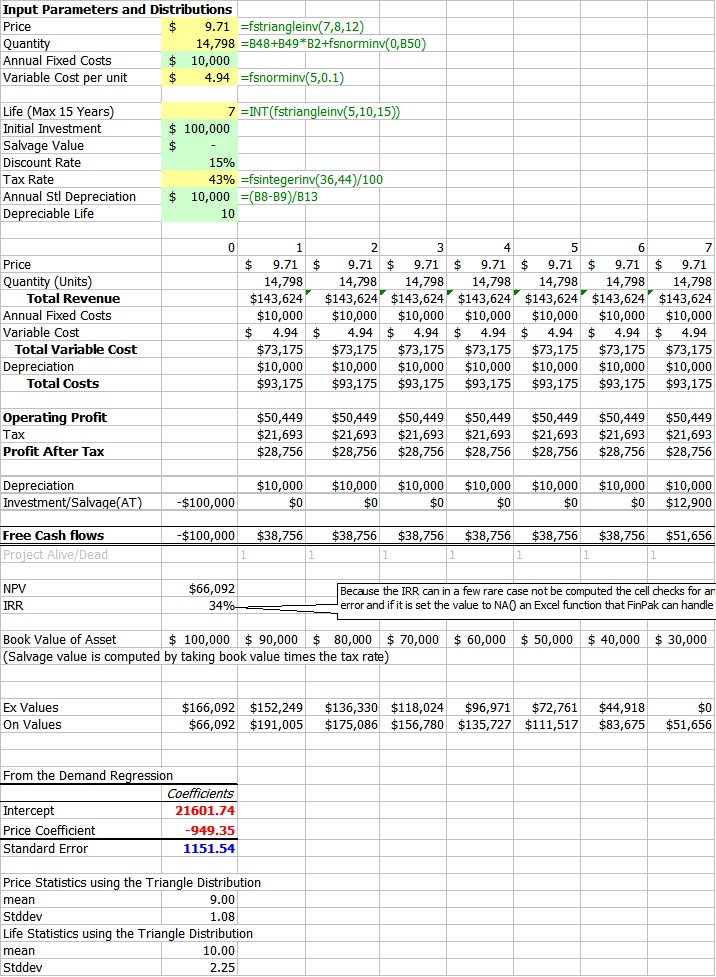Click the Quantity input cell in the parameters section

coord(201,44)
